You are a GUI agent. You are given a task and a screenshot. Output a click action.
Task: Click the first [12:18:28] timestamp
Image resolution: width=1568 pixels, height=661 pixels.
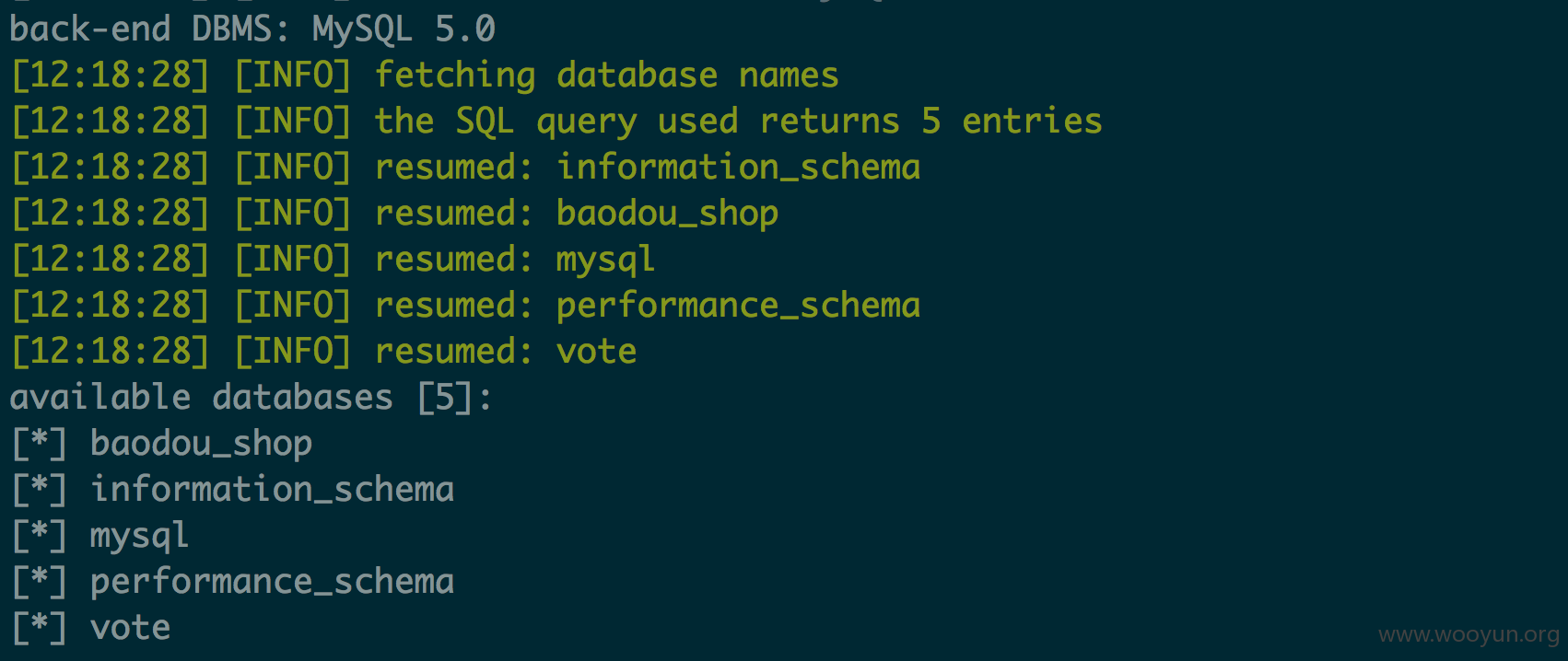(x=111, y=75)
